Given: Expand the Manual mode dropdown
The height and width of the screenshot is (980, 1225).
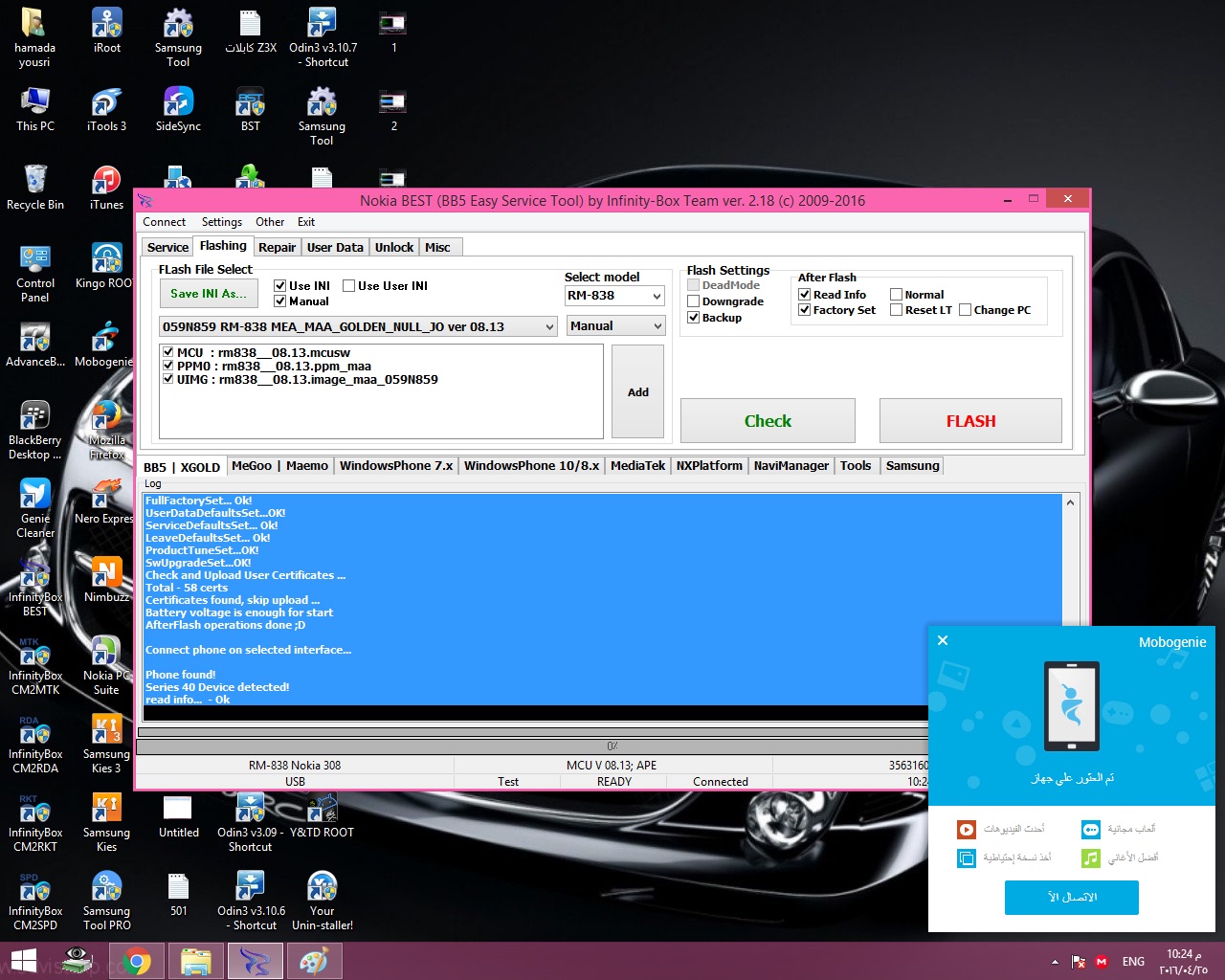Looking at the screenshot, I should (614, 326).
